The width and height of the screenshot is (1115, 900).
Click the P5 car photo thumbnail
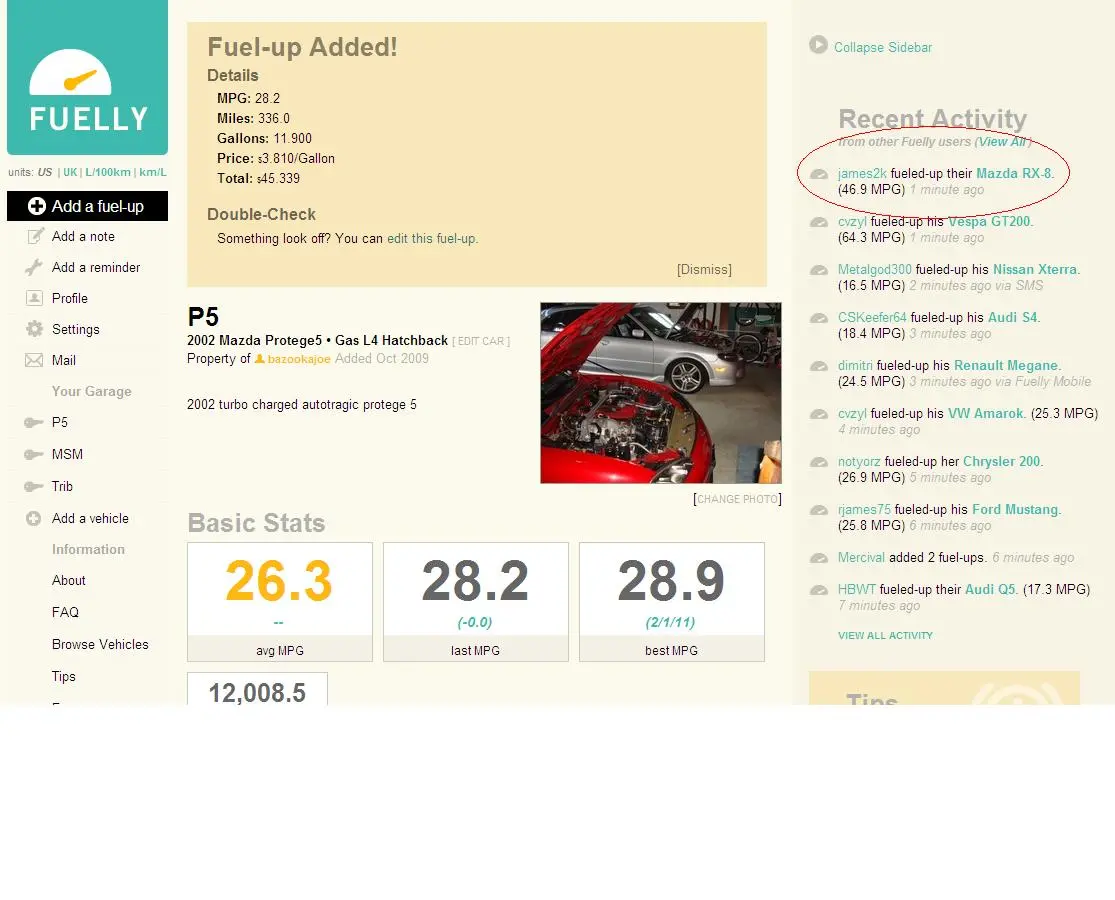point(660,393)
